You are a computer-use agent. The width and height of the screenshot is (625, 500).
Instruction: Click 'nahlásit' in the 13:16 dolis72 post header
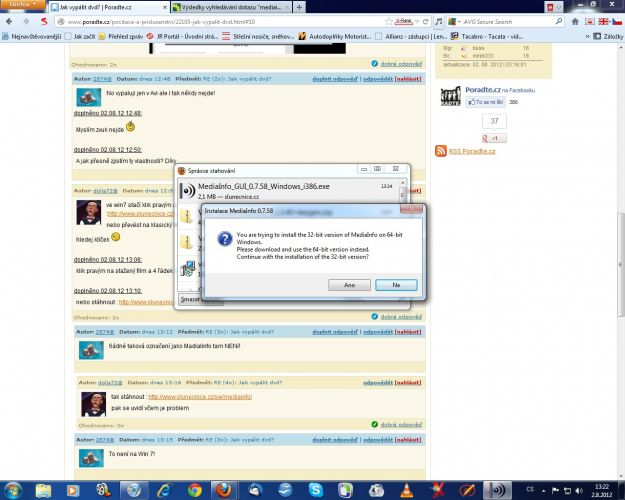(x=407, y=382)
